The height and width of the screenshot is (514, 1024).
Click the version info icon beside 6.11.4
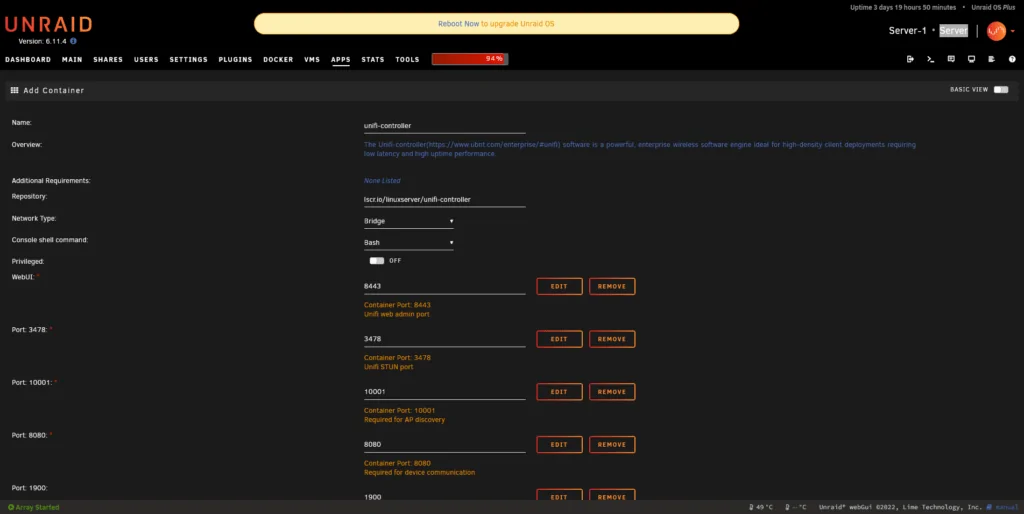(x=73, y=41)
